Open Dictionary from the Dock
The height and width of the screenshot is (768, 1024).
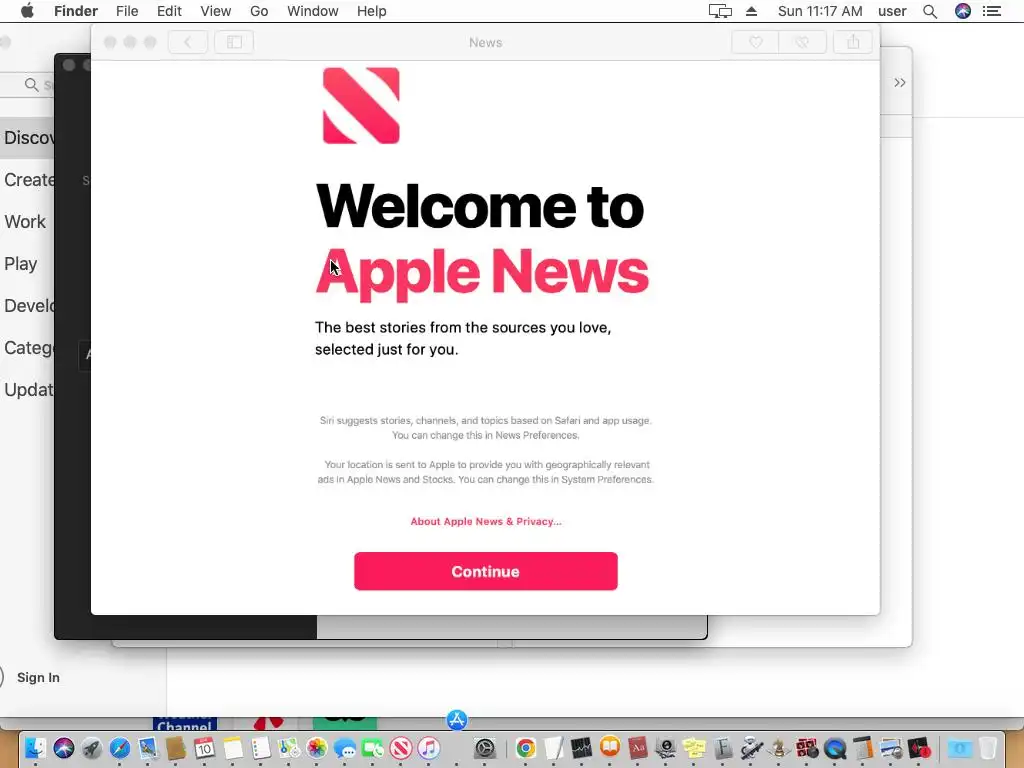(x=637, y=748)
